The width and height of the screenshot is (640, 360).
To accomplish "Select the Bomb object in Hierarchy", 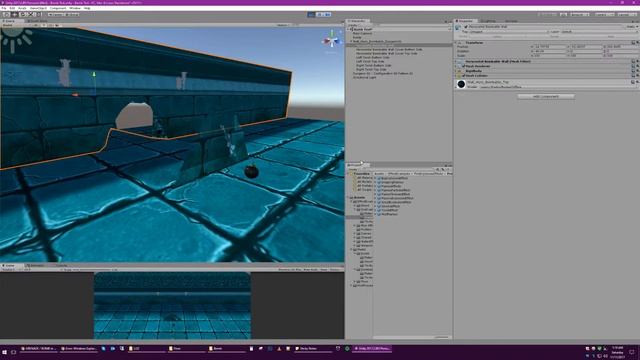I will pyautogui.click(x=357, y=37).
